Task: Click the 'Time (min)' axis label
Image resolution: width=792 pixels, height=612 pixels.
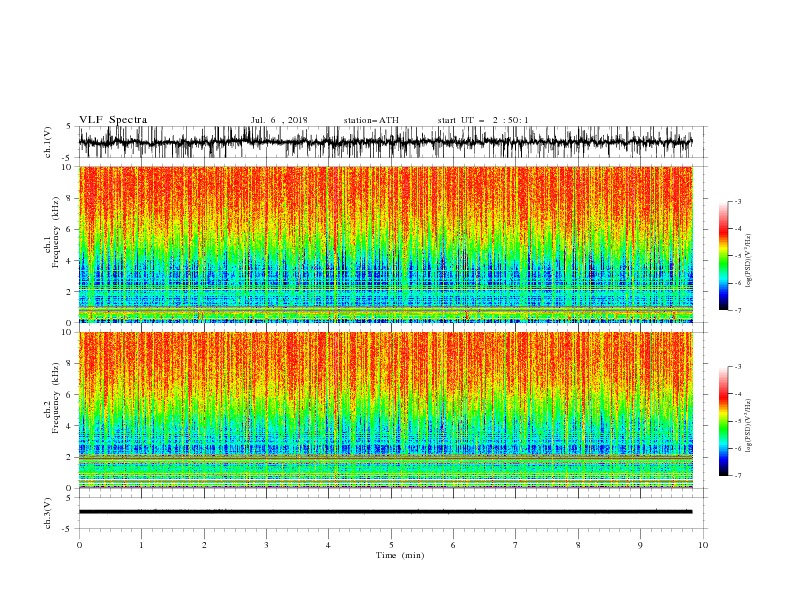Action: click(400, 555)
